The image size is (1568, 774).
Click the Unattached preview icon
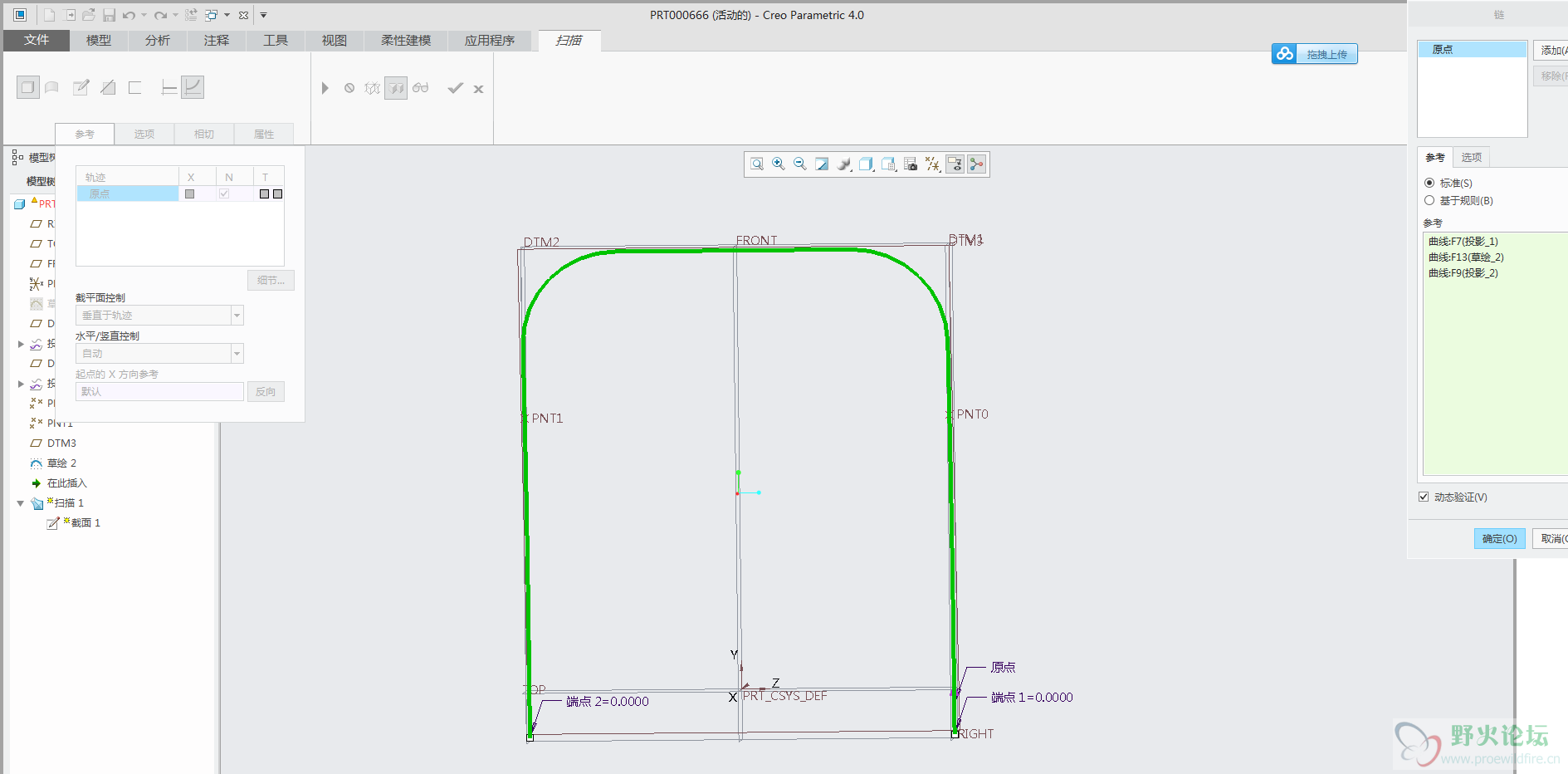click(x=372, y=88)
